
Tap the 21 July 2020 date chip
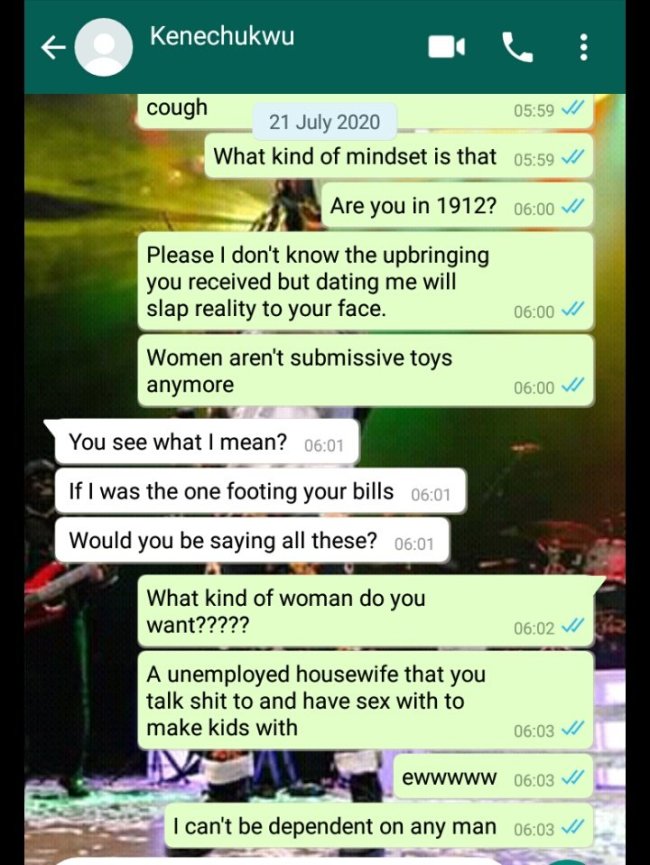click(324, 121)
